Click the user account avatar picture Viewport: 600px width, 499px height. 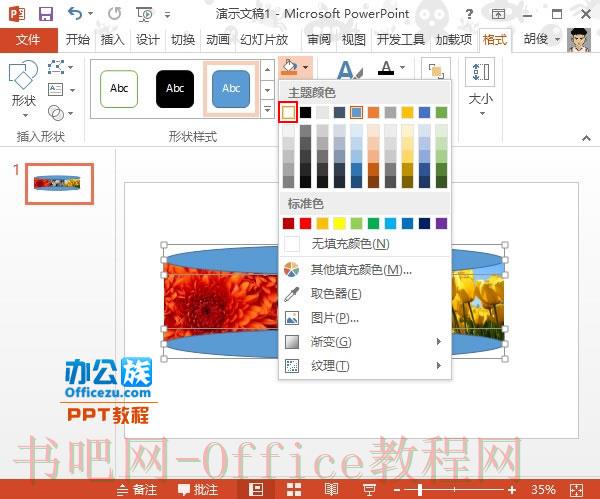point(579,39)
